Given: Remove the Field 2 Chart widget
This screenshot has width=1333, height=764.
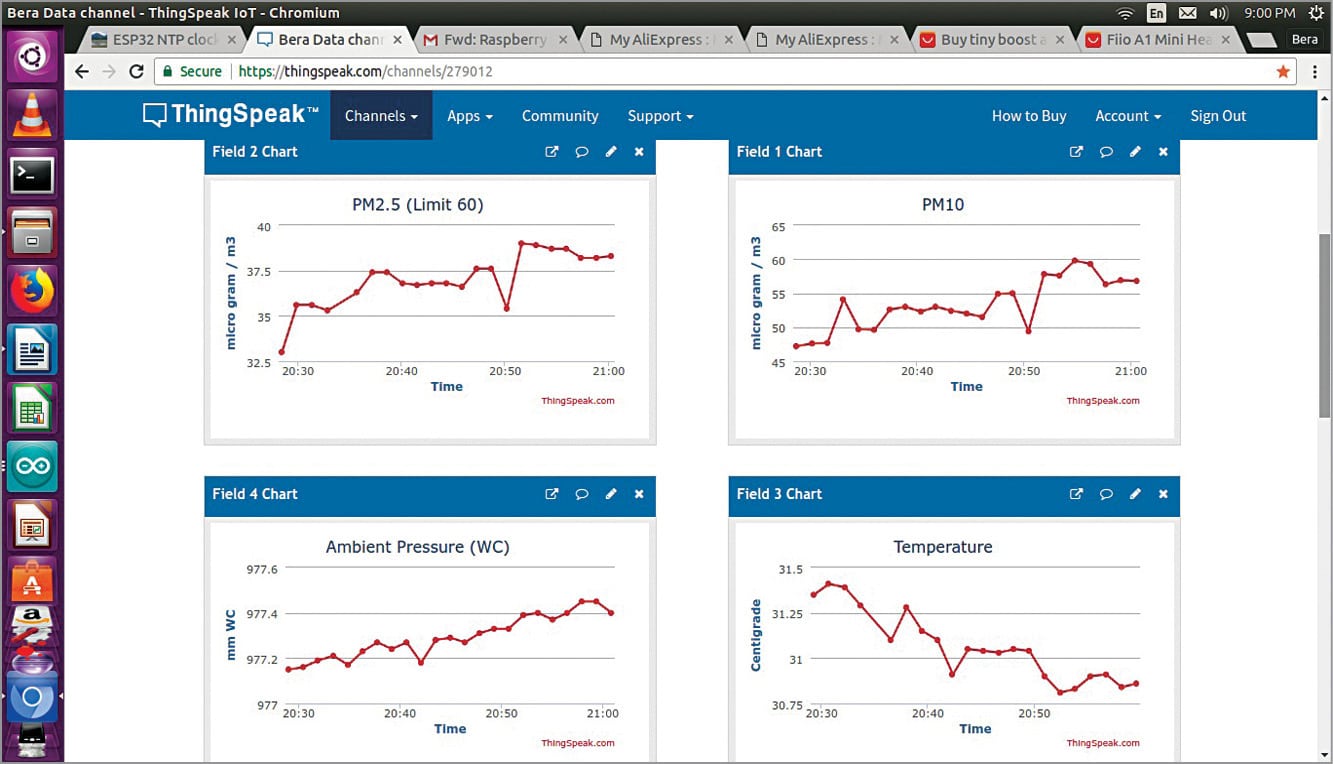Looking at the screenshot, I should point(639,152).
